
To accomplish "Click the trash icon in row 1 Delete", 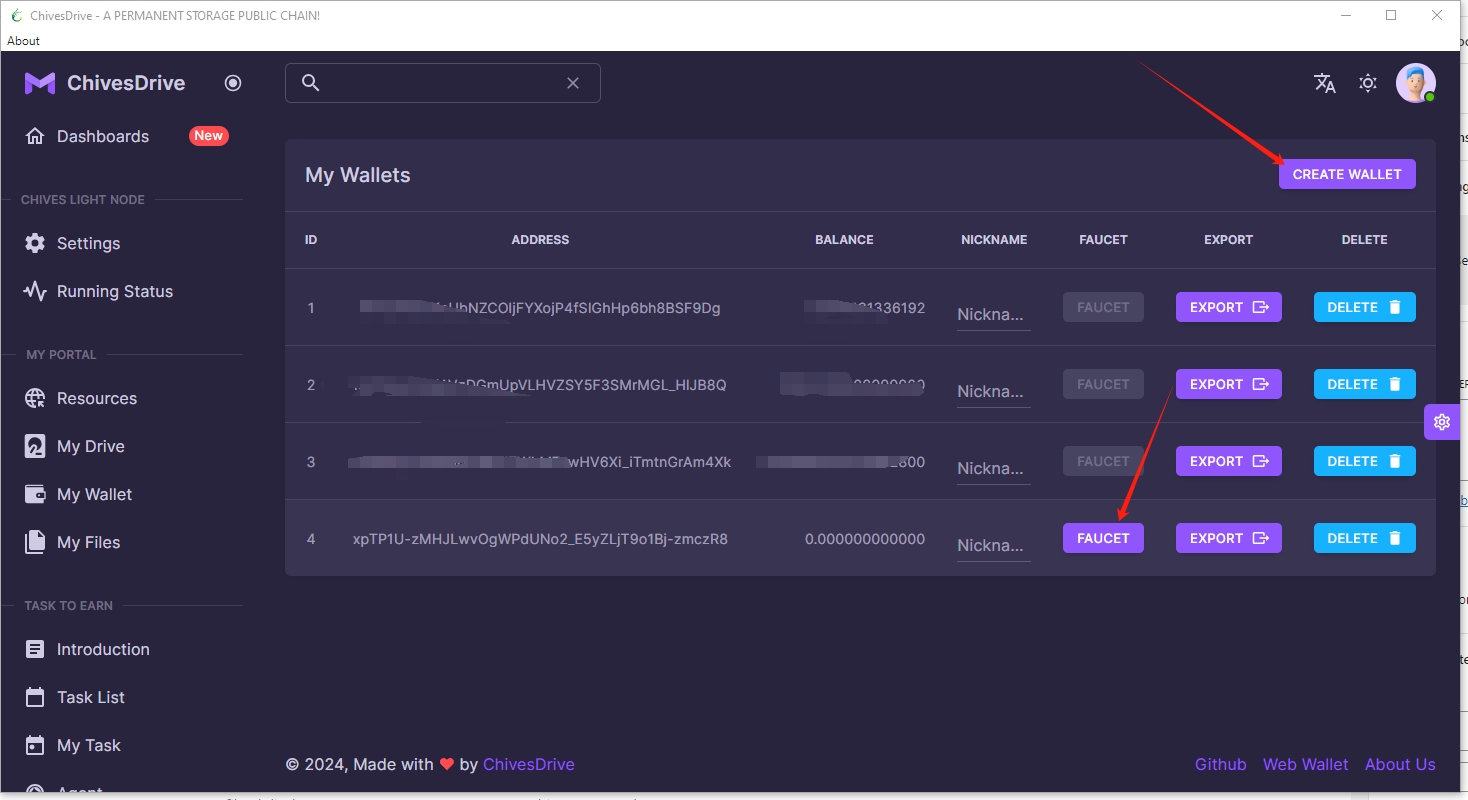I will [1395, 307].
